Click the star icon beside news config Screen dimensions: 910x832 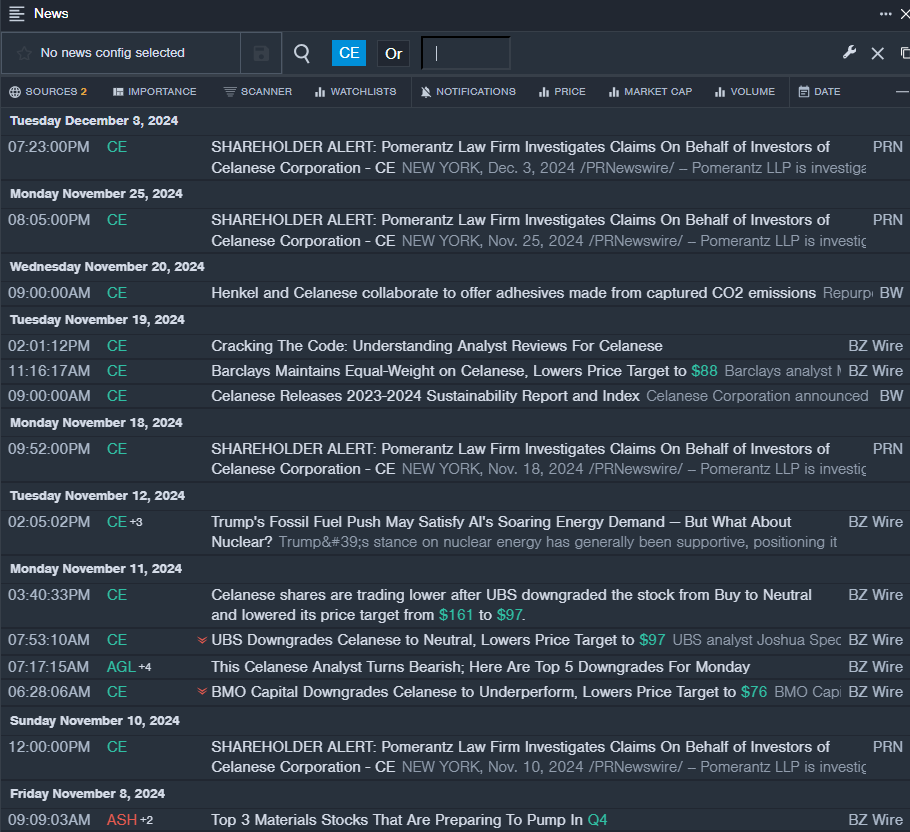(x=24, y=53)
